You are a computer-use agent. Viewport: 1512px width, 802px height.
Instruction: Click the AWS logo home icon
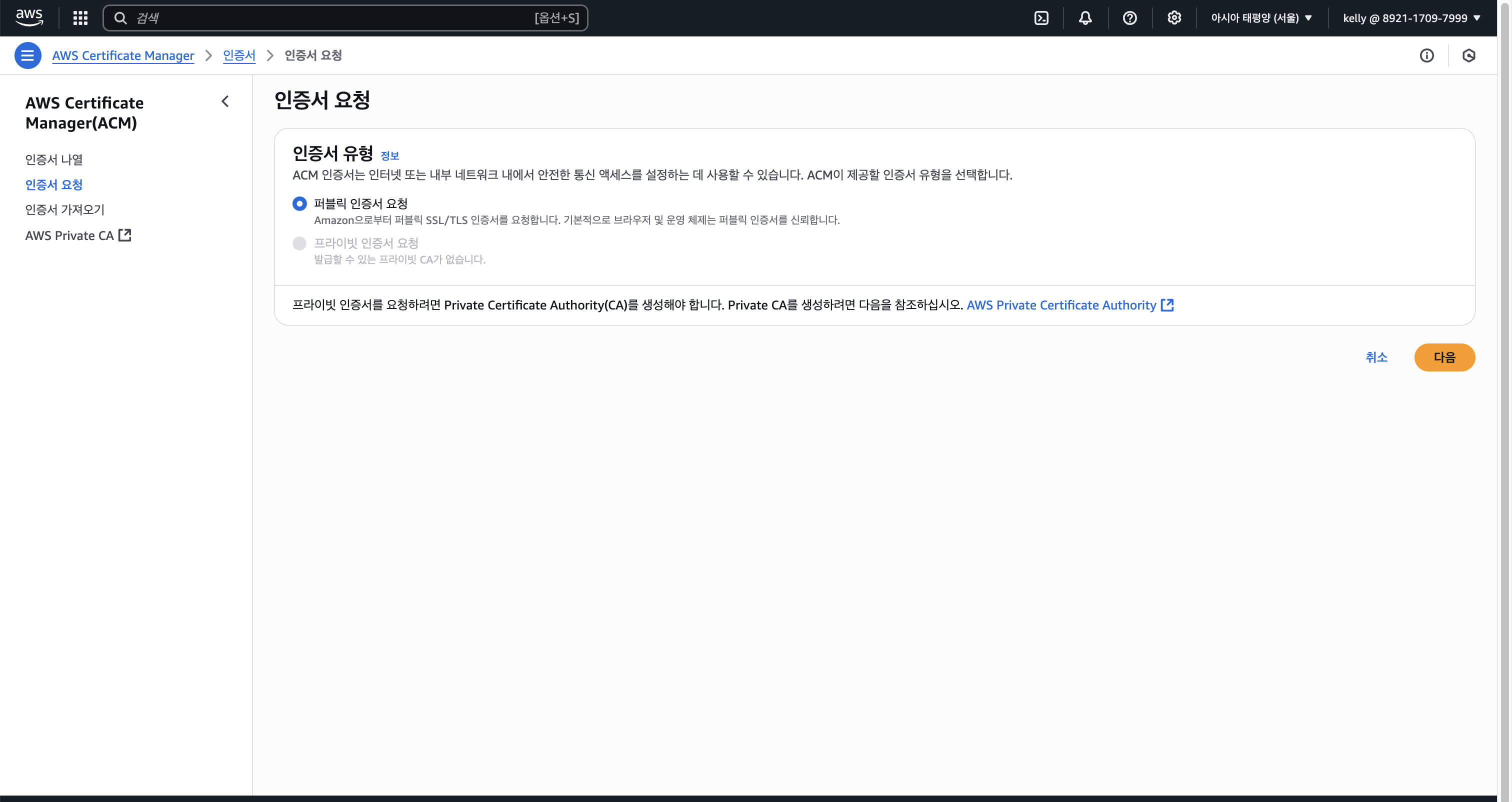(29, 17)
